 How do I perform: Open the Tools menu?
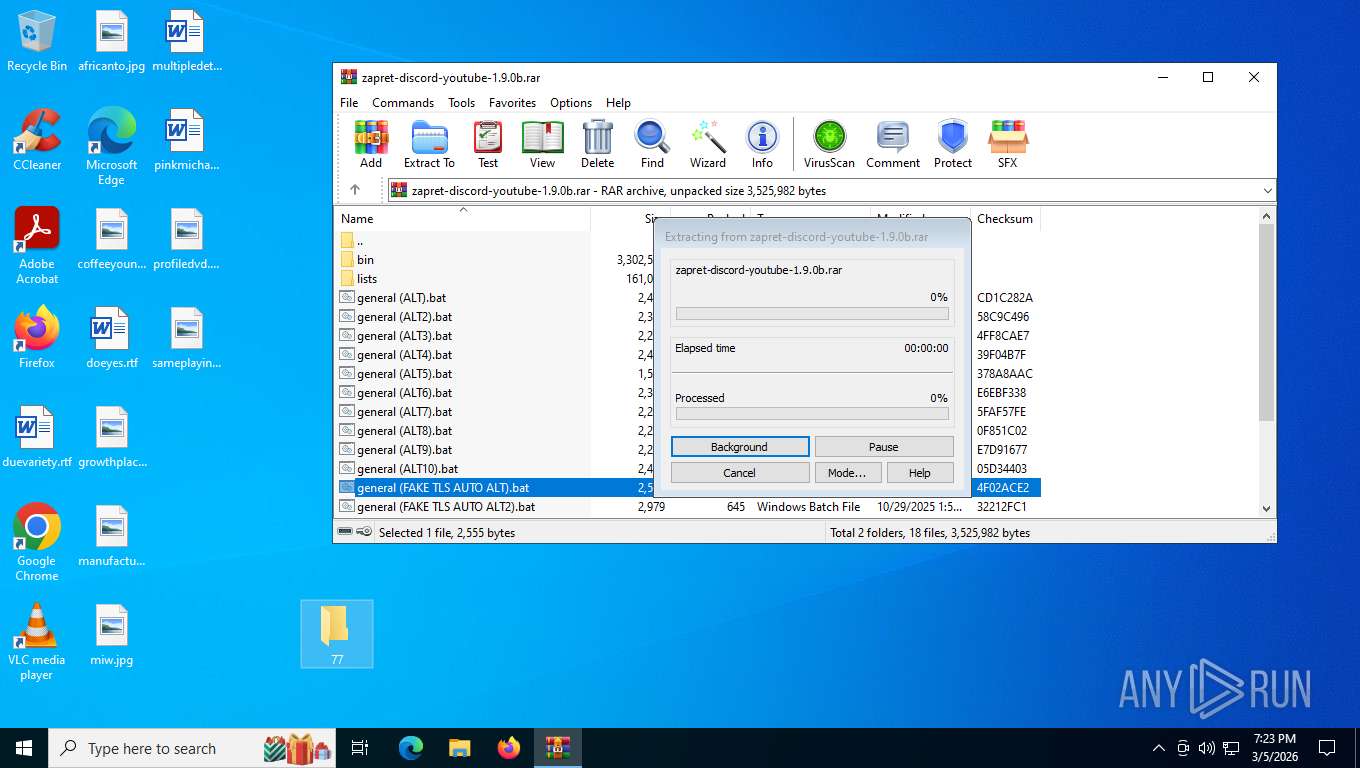pyautogui.click(x=461, y=102)
